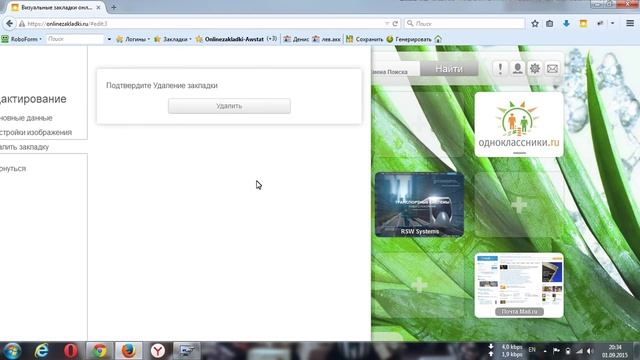The height and width of the screenshot is (360, 640).
Task: Open the Firefox hamburger menu
Action: pos(630,23)
